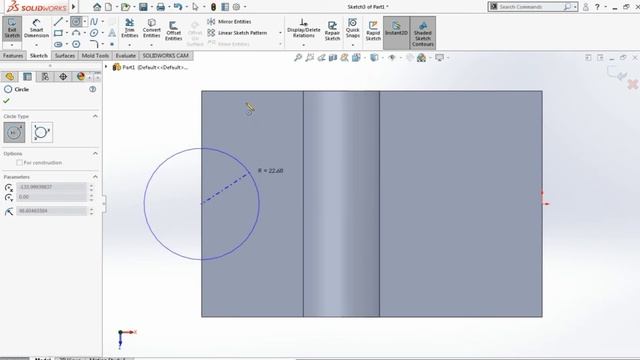Open the Circle tool dropdown arrow
The width and height of the screenshot is (640, 360).
pyautogui.click(x=84, y=22)
